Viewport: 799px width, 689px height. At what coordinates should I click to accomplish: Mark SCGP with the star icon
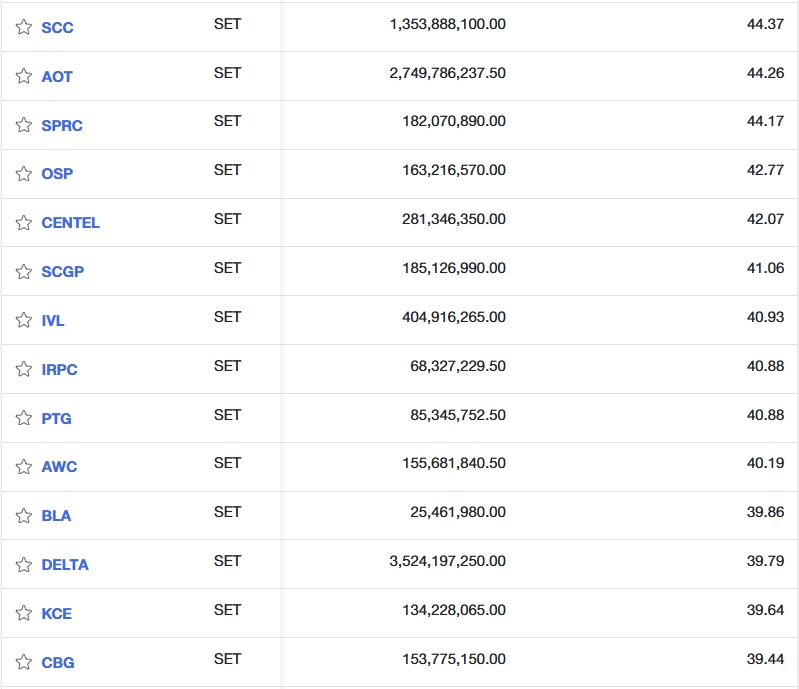click(x=24, y=272)
